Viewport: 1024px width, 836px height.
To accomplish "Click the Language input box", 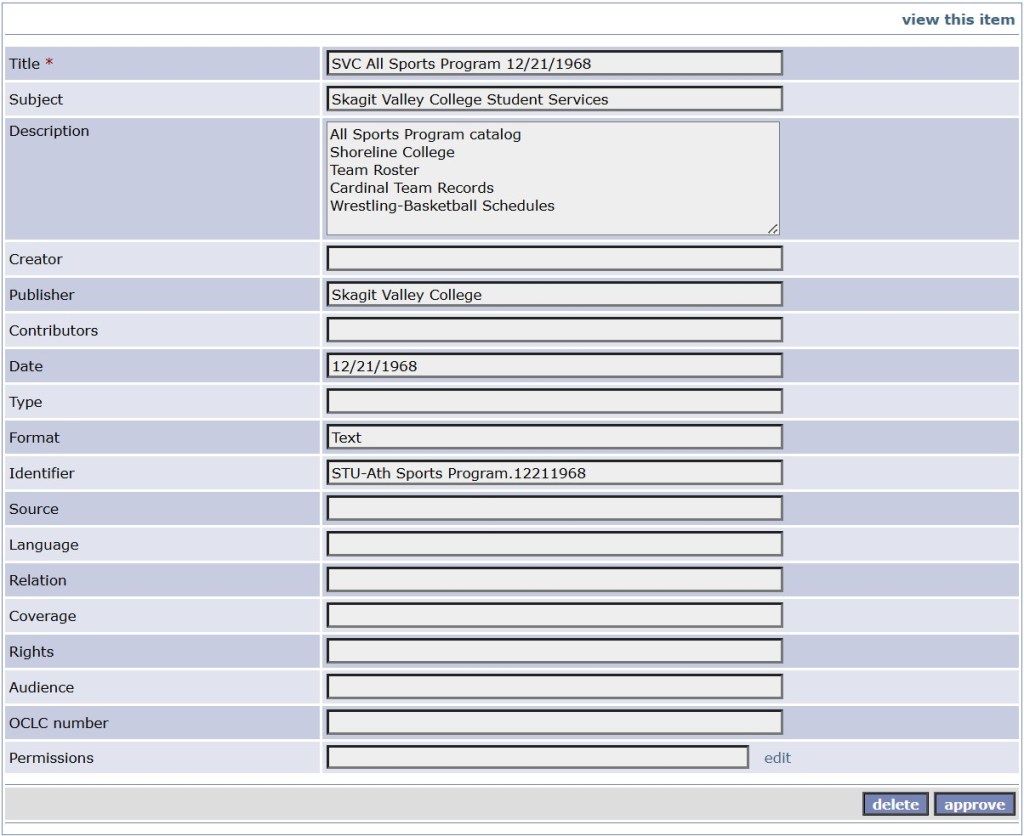I will 553,545.
